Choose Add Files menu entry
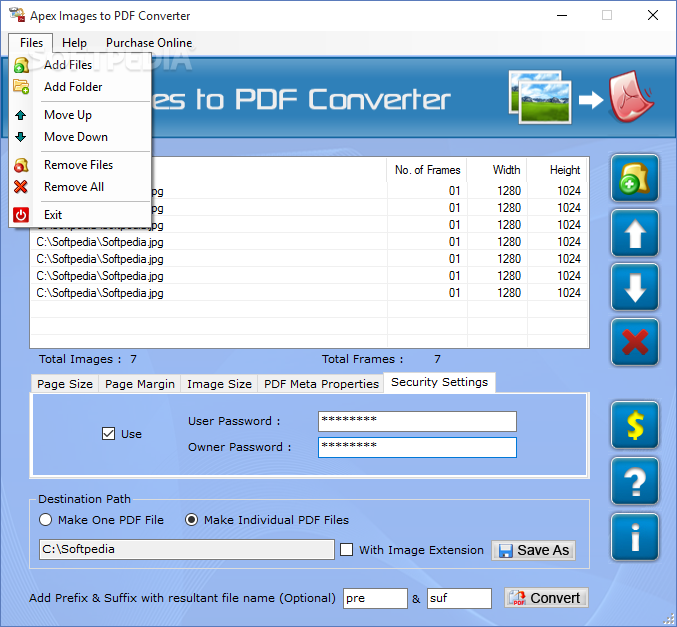The width and height of the screenshot is (677, 627). 80,65
